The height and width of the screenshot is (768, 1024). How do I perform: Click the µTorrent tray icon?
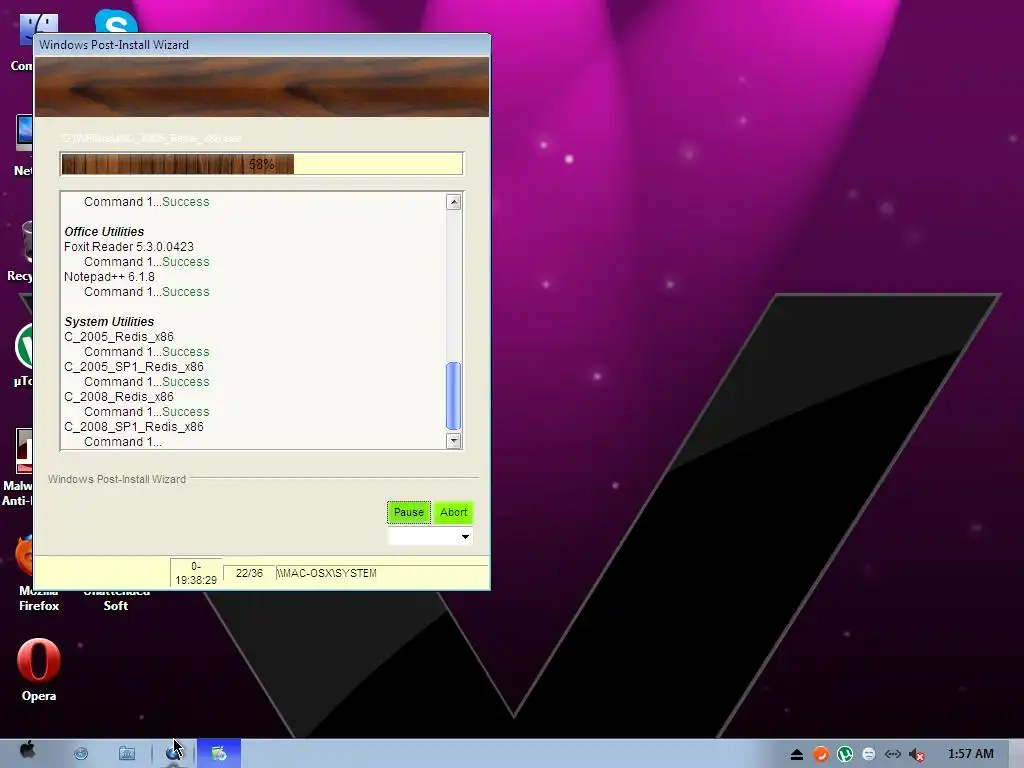coord(844,754)
